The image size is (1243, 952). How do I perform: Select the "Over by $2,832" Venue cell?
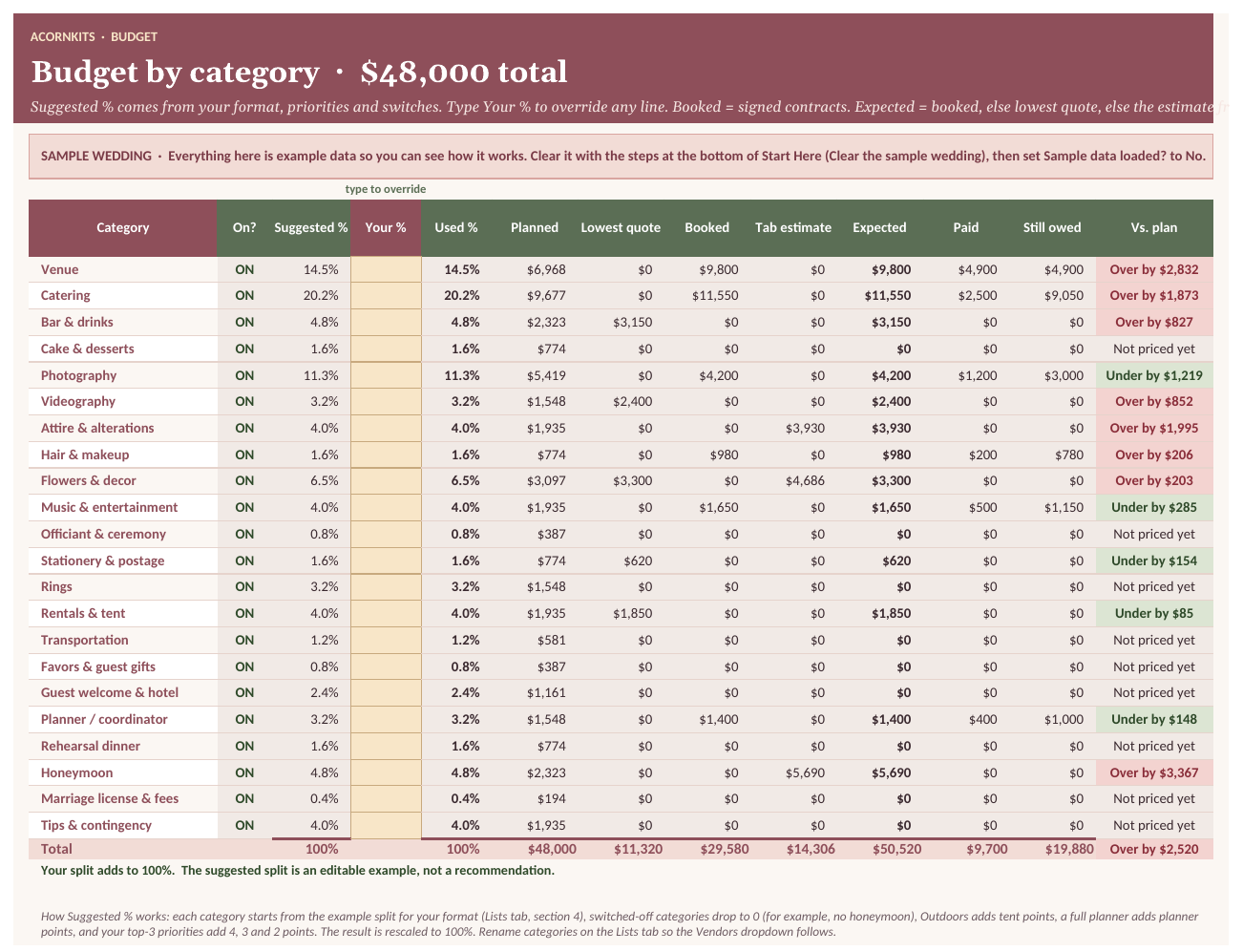coord(1154,269)
